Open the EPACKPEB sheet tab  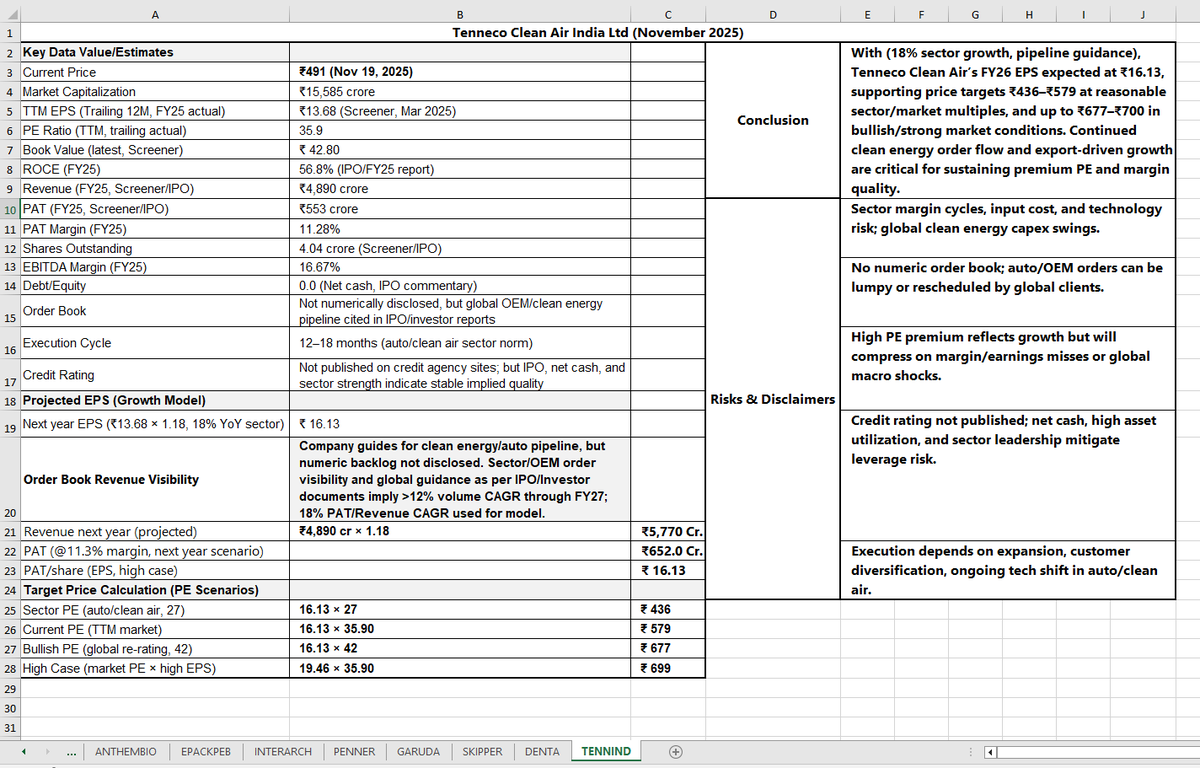(206, 751)
